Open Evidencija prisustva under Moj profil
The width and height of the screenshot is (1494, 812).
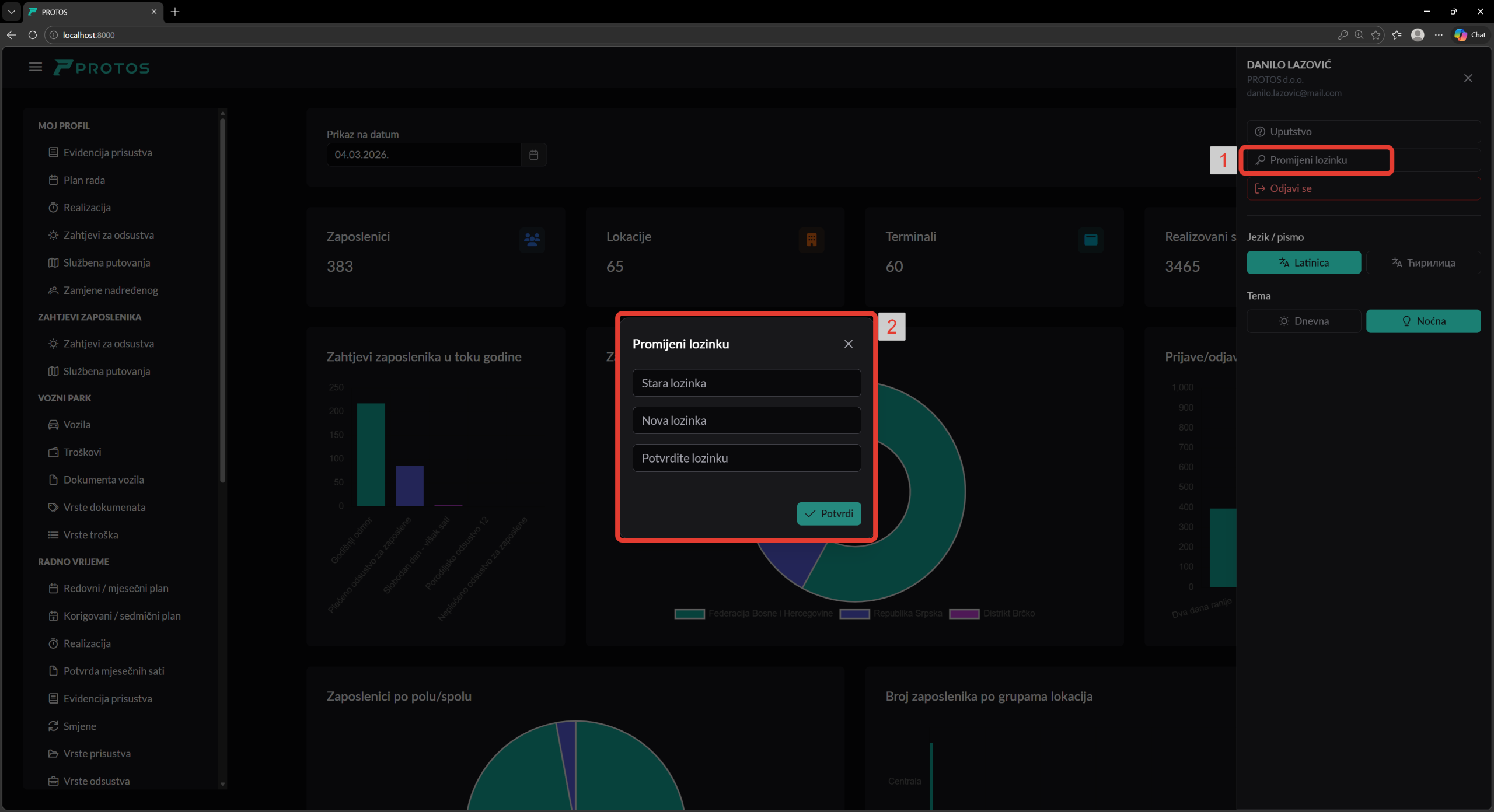coord(107,153)
